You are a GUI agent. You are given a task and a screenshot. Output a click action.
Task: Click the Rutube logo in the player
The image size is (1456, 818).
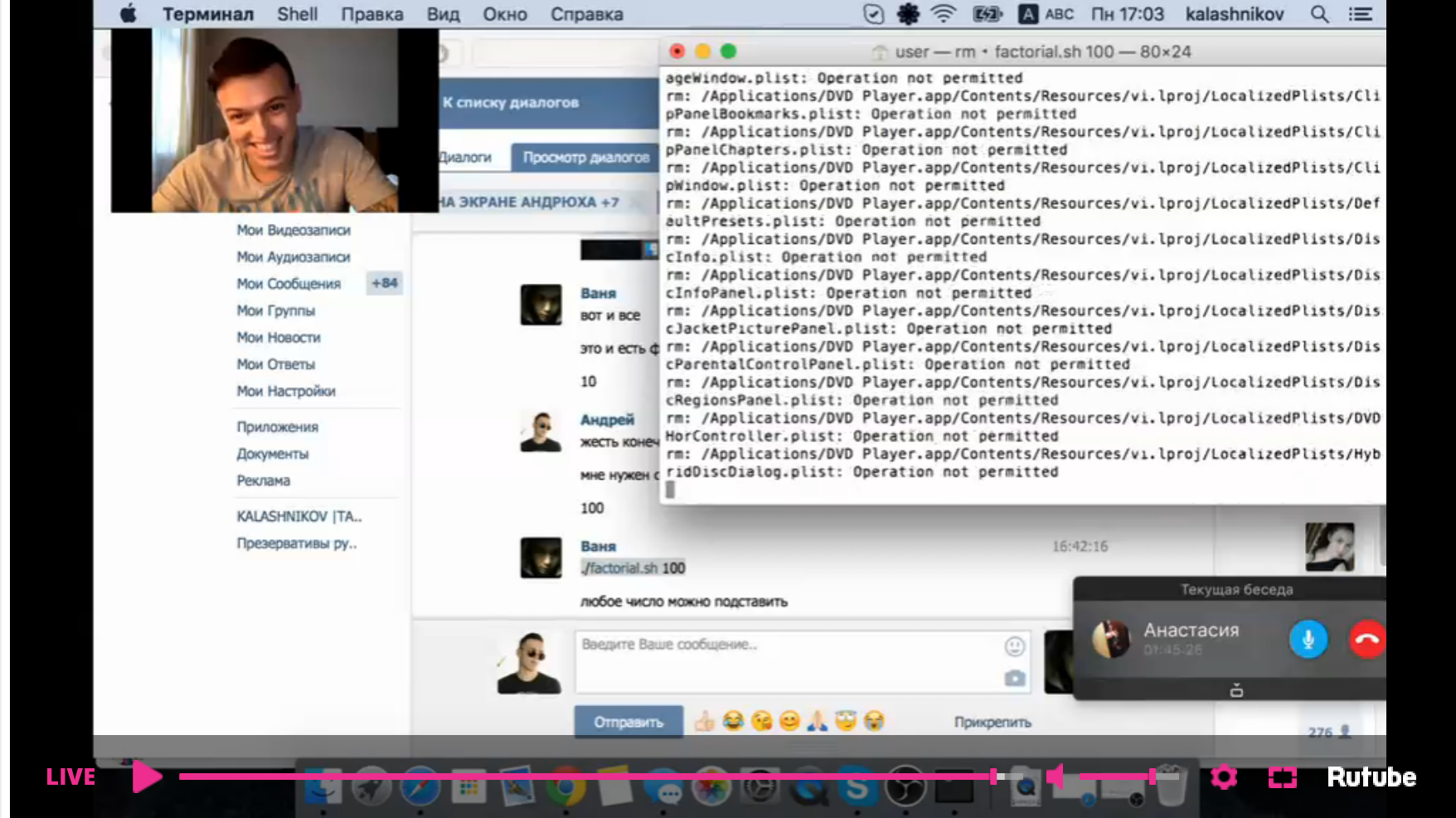pyautogui.click(x=1371, y=777)
